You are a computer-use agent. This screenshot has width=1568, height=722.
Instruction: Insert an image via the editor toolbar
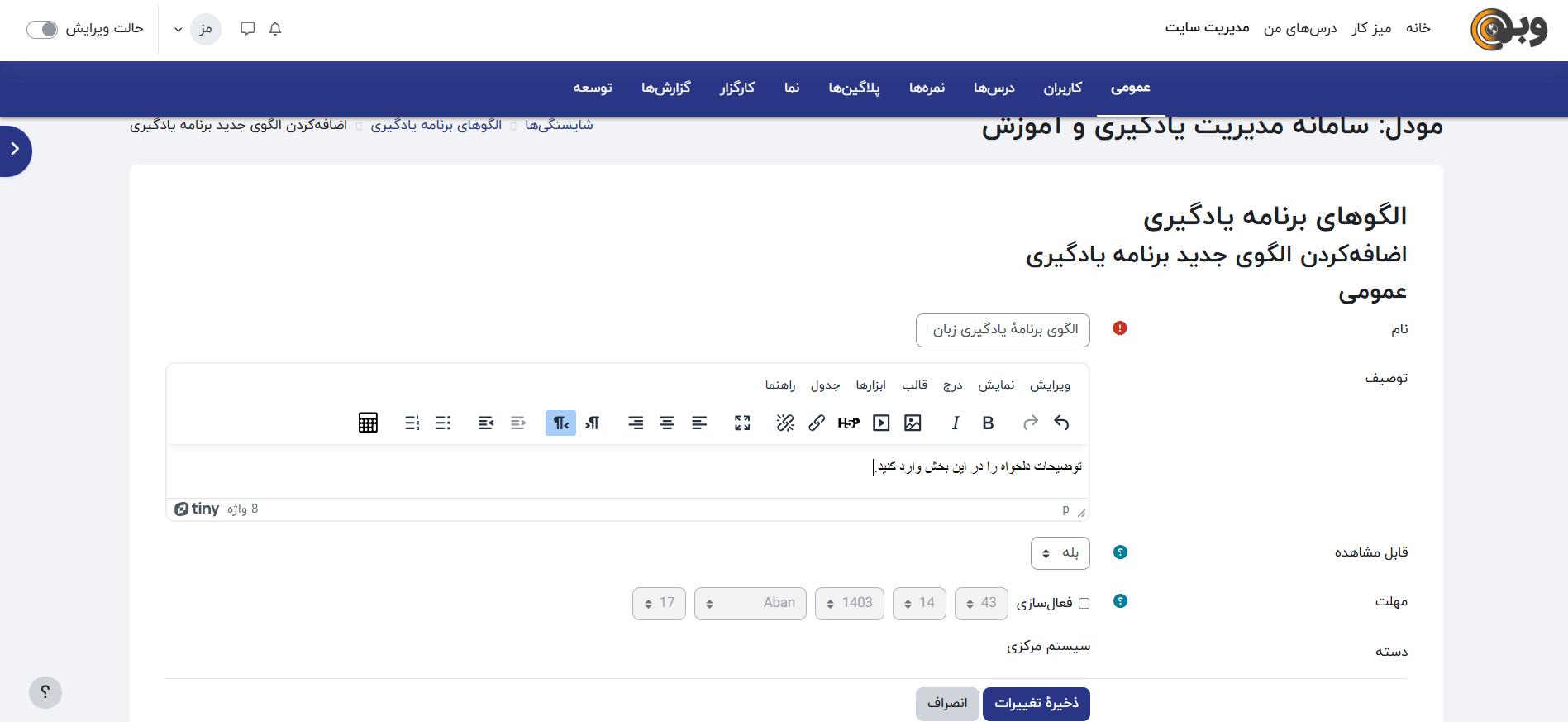913,423
